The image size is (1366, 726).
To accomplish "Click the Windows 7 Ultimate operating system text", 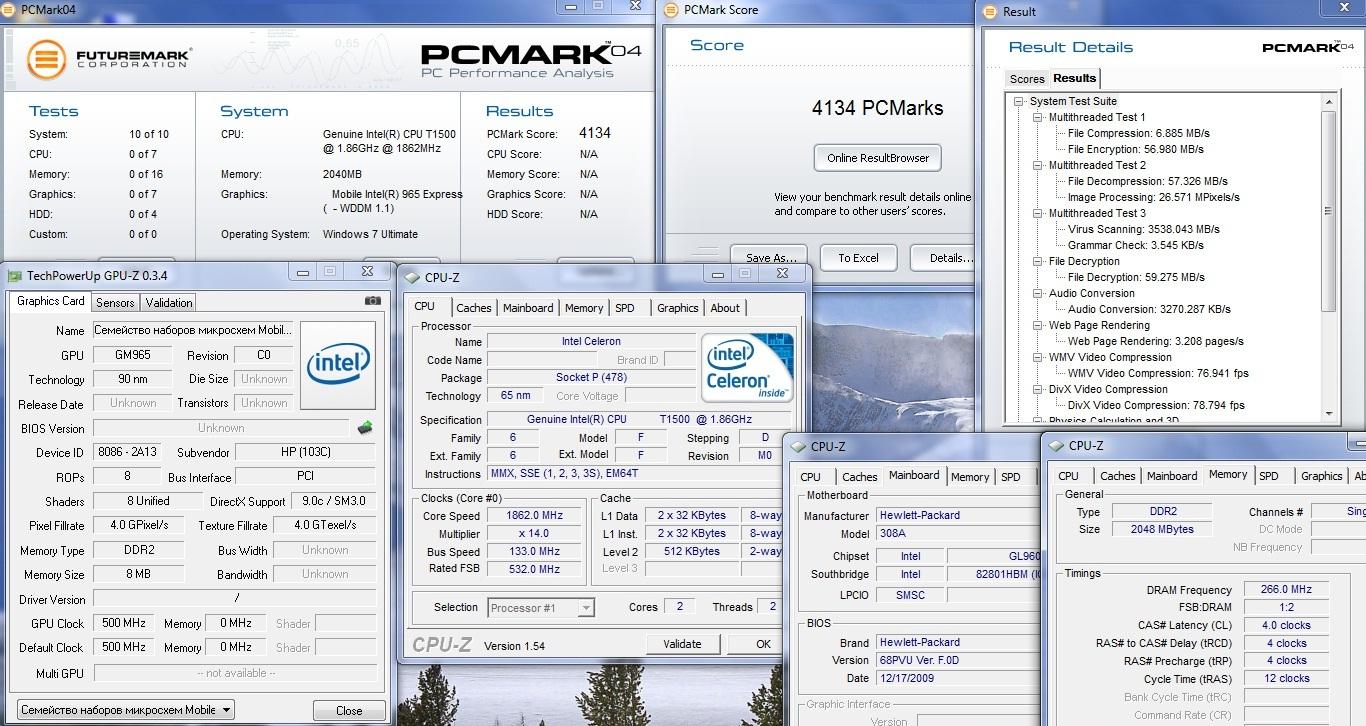I will point(370,234).
